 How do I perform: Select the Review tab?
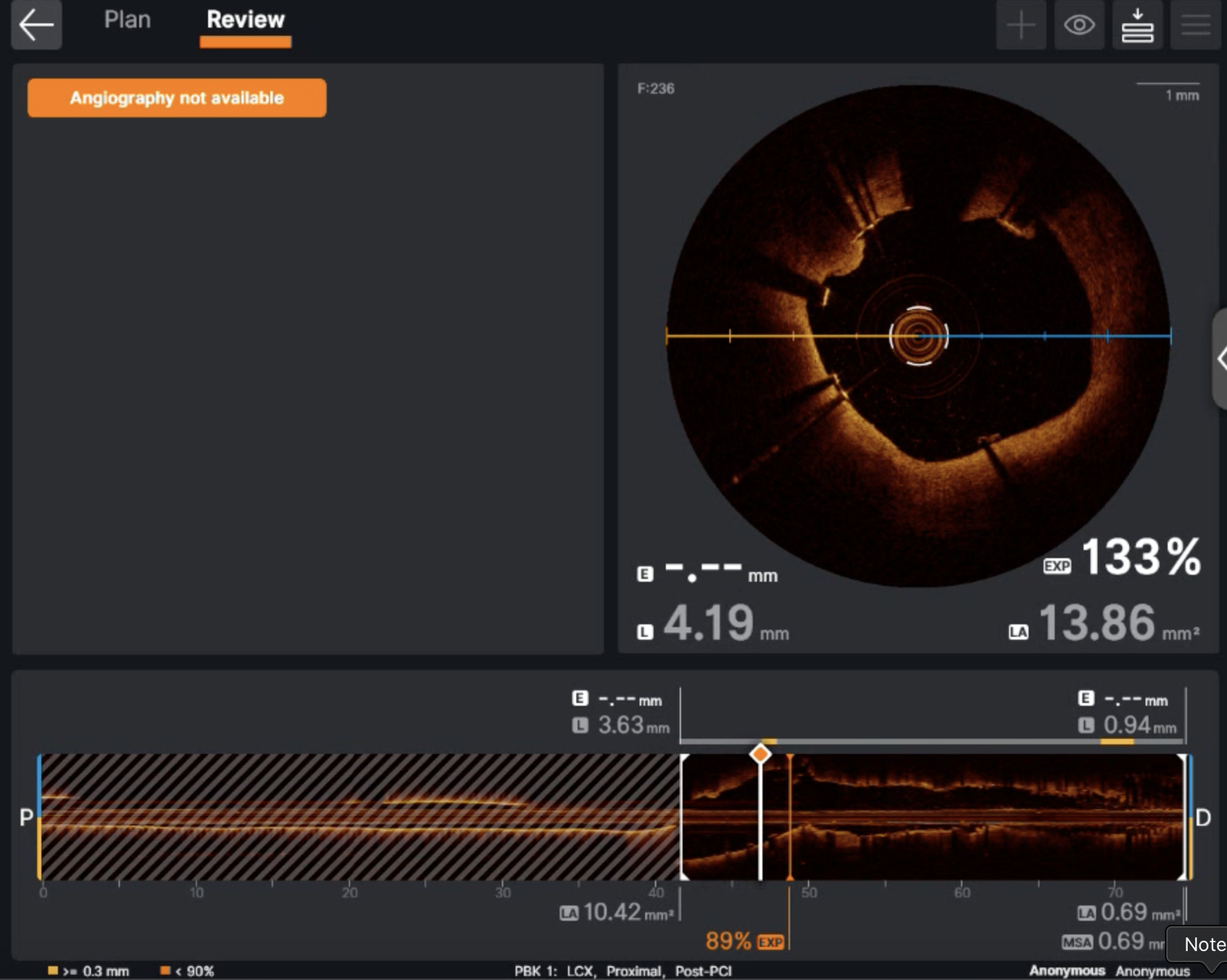click(245, 20)
